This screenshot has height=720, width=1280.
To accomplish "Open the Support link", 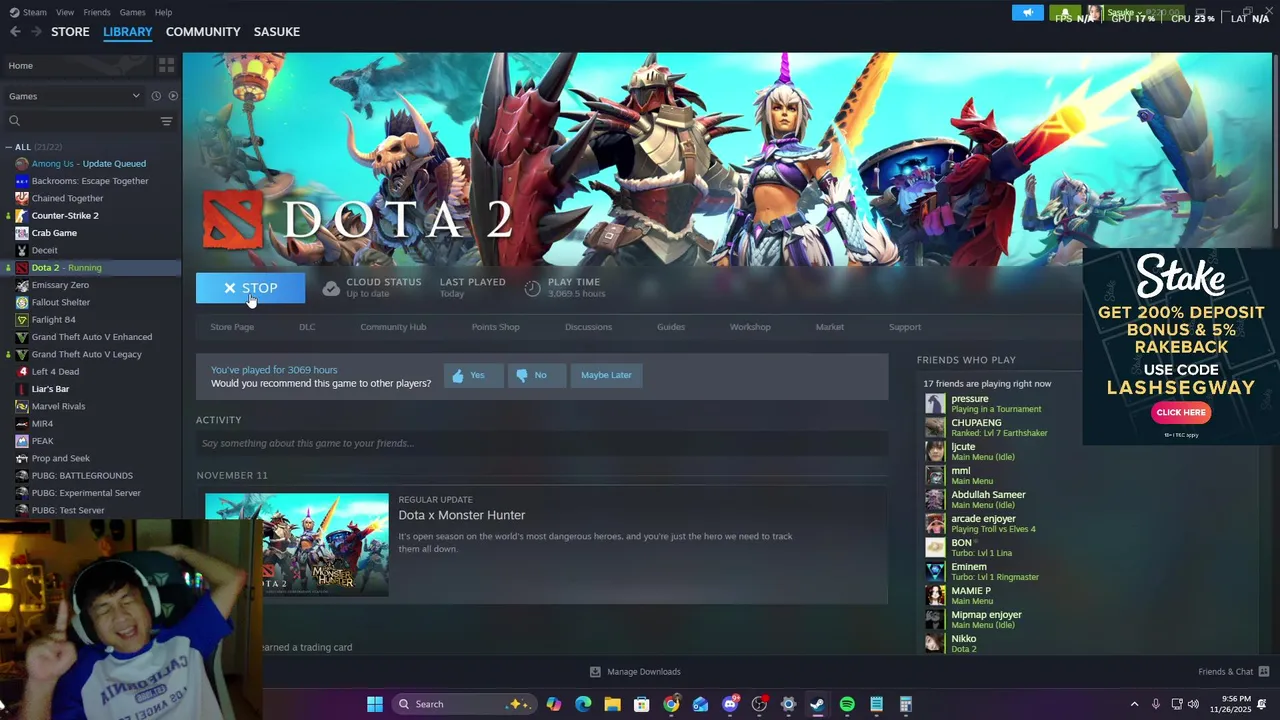I will point(905,327).
